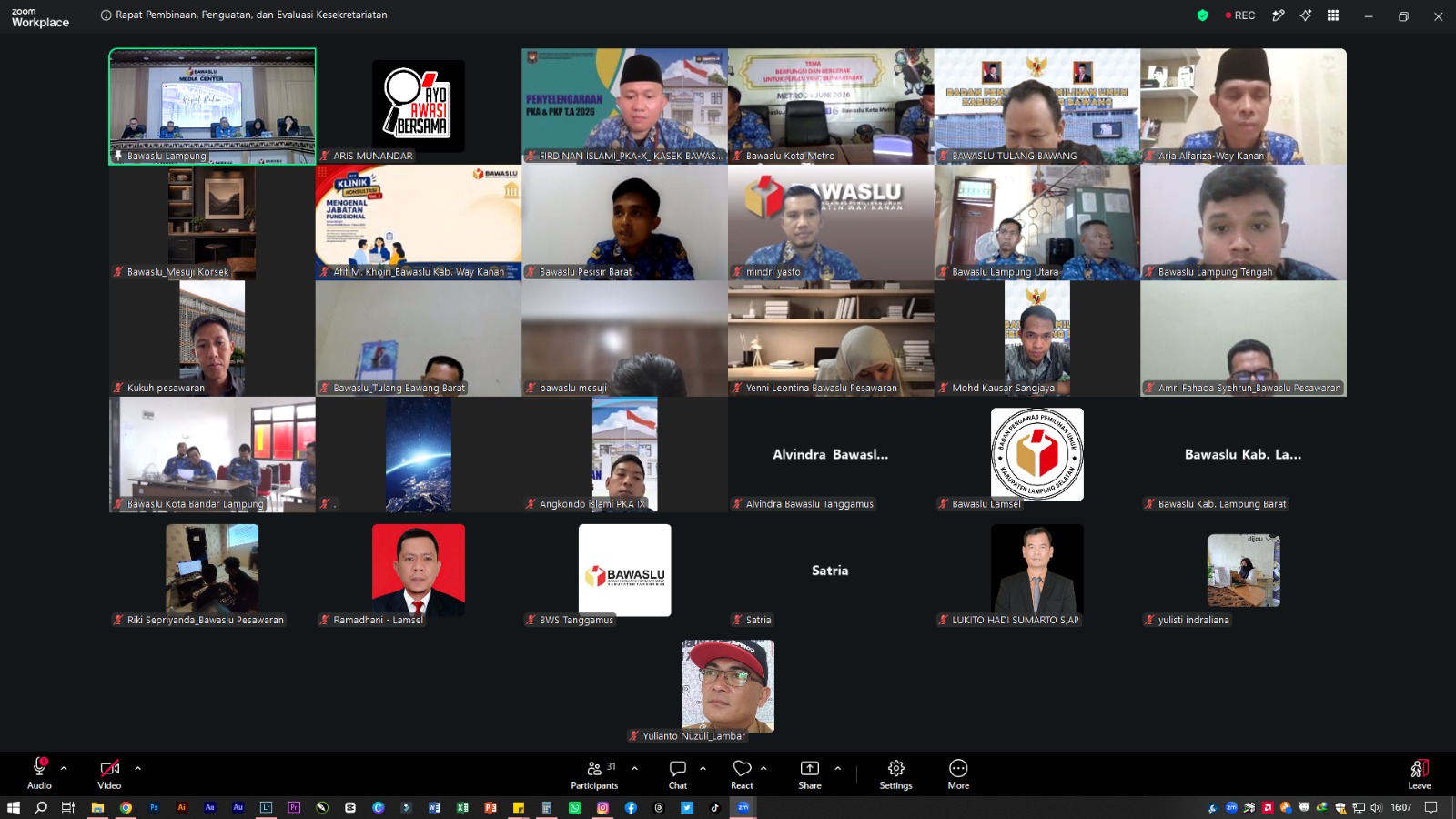The image size is (1456, 819).
Task: Open the AI notes pencil icon
Action: [x=1279, y=15]
